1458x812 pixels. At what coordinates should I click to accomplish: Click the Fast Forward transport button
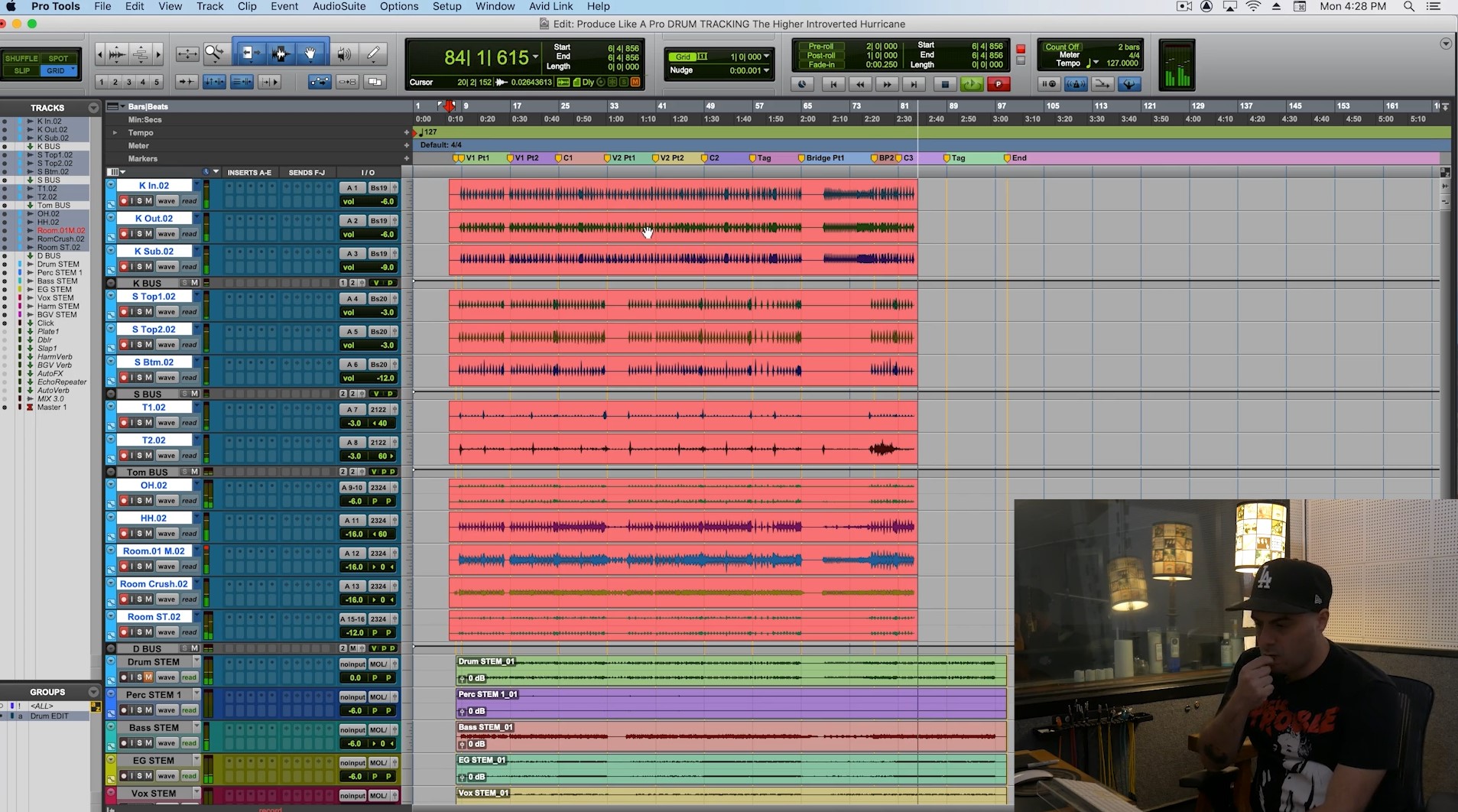(x=887, y=84)
